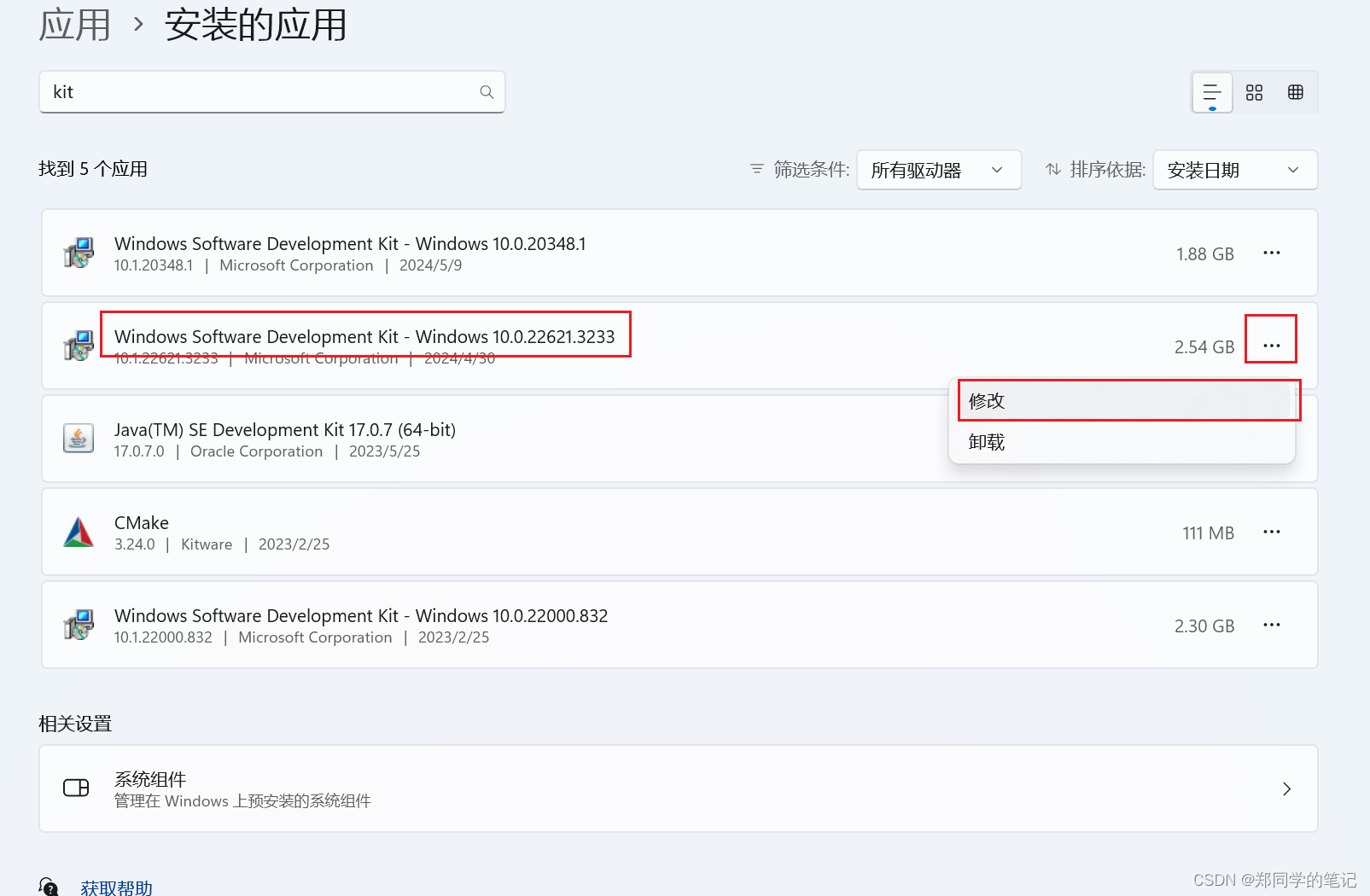1370x896 pixels.
Task: Select Windows Software Development Kit 10.0.22621.3233 title
Action: click(x=364, y=337)
